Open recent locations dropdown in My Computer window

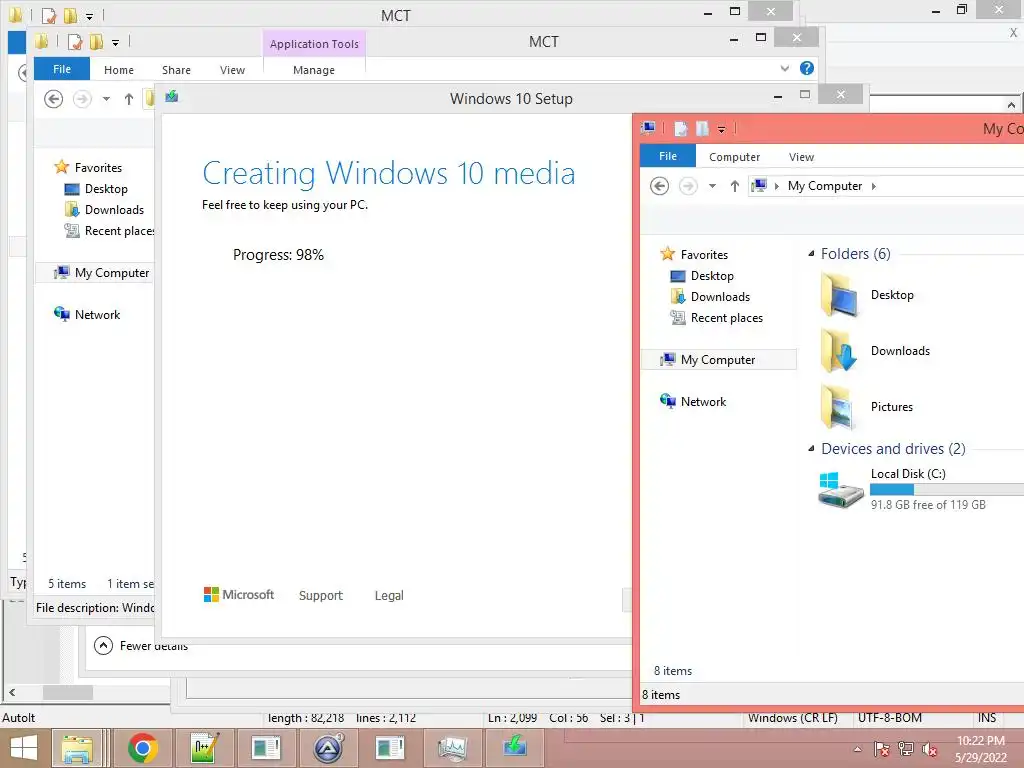click(x=712, y=186)
